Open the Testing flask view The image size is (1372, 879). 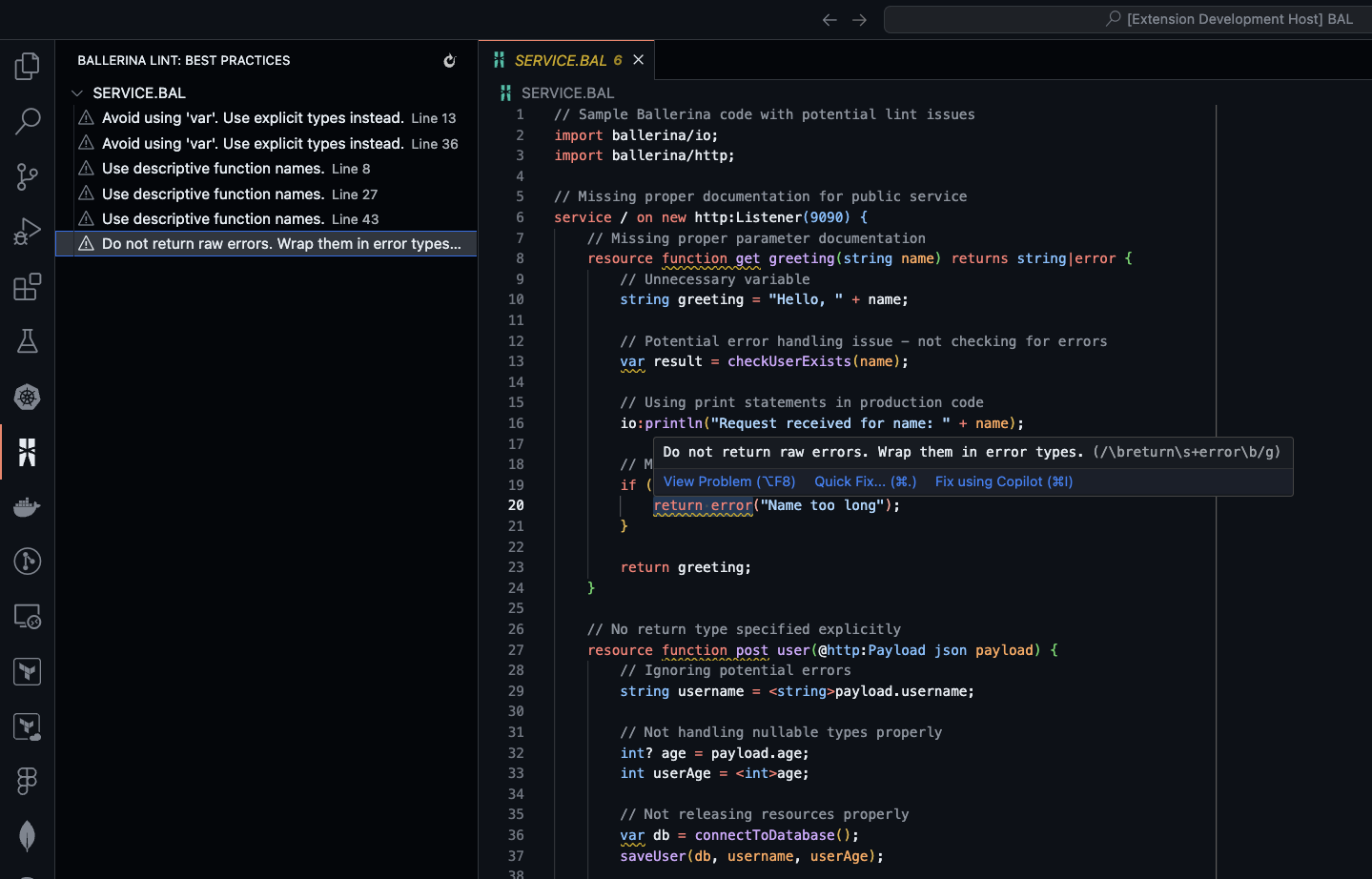pos(28,341)
